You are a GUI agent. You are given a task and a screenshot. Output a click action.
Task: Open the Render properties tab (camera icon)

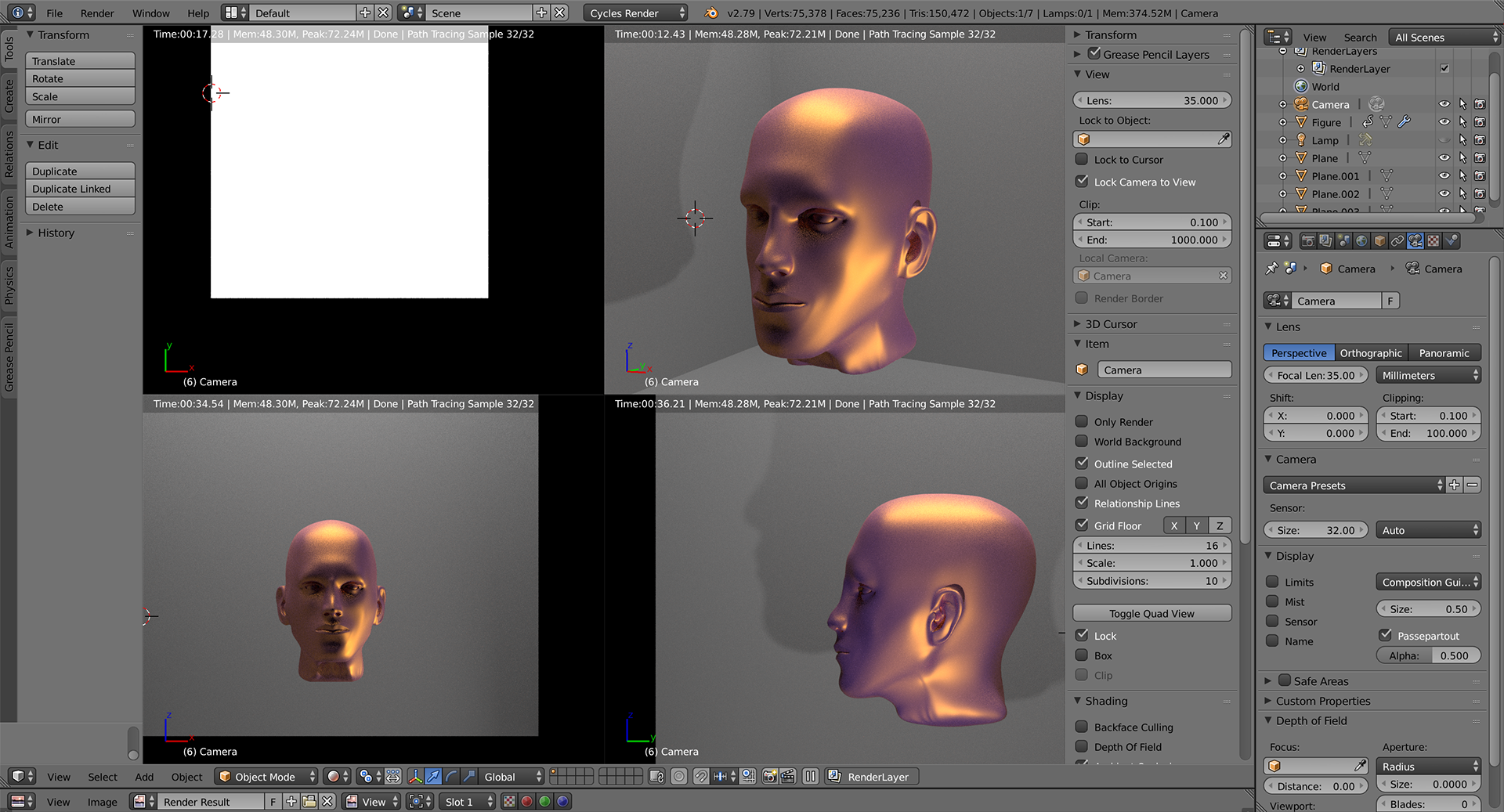[x=1307, y=241]
